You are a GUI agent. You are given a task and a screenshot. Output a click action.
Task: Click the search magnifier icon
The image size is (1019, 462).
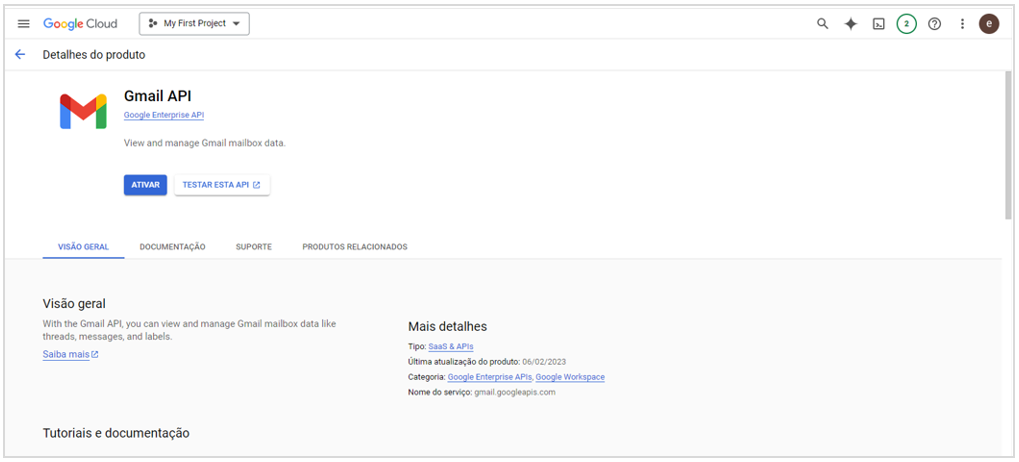point(823,24)
